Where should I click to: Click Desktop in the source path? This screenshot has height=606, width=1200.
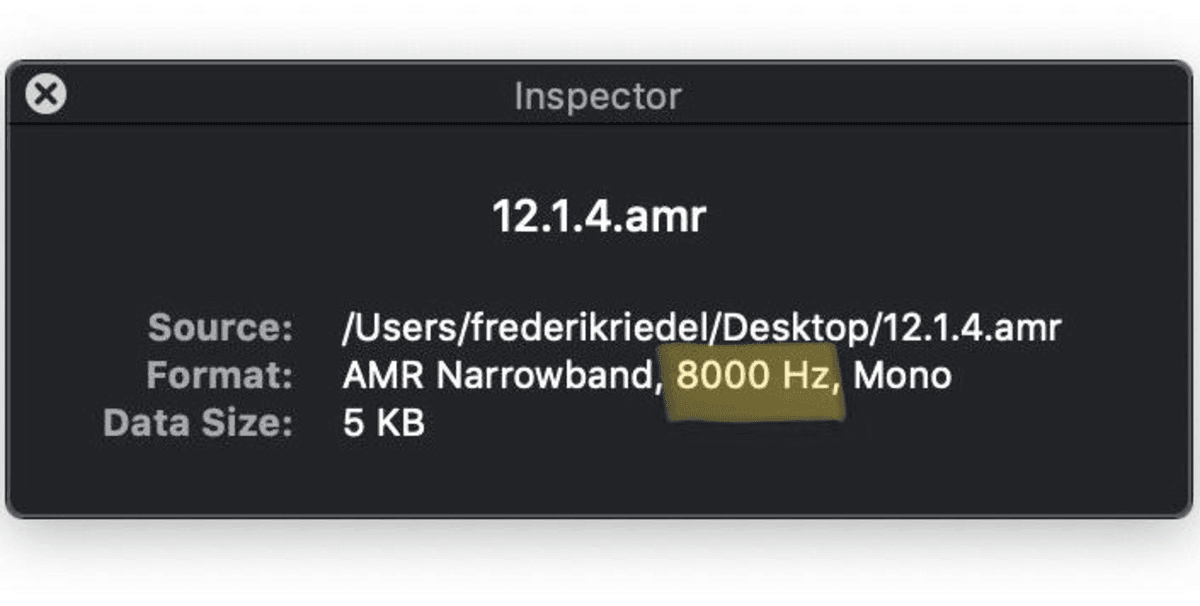tap(795, 327)
